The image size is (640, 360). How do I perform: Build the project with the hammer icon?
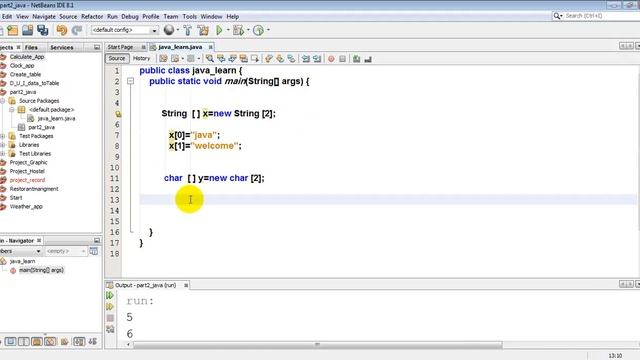click(x=187, y=30)
